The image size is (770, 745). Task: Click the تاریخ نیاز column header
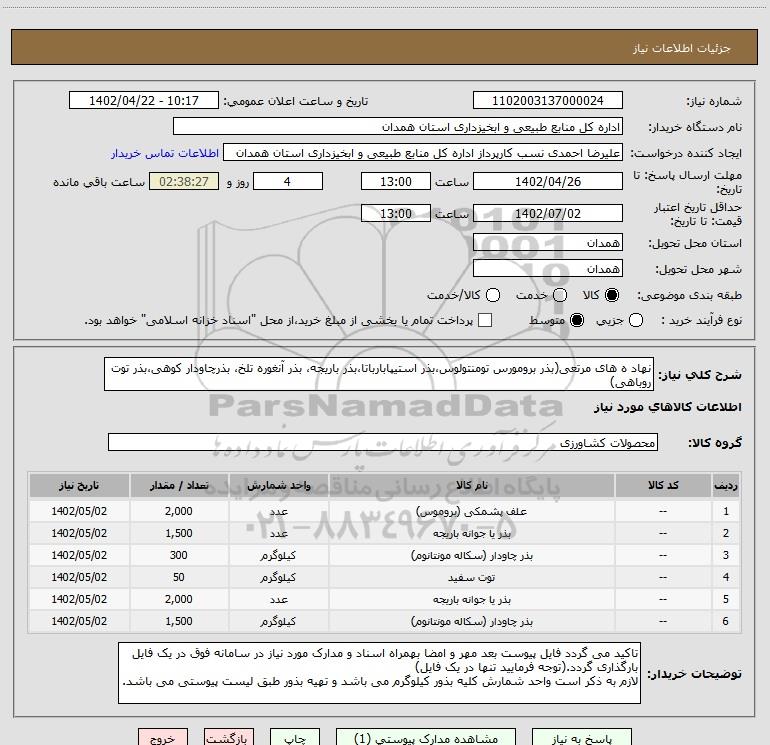[79, 485]
